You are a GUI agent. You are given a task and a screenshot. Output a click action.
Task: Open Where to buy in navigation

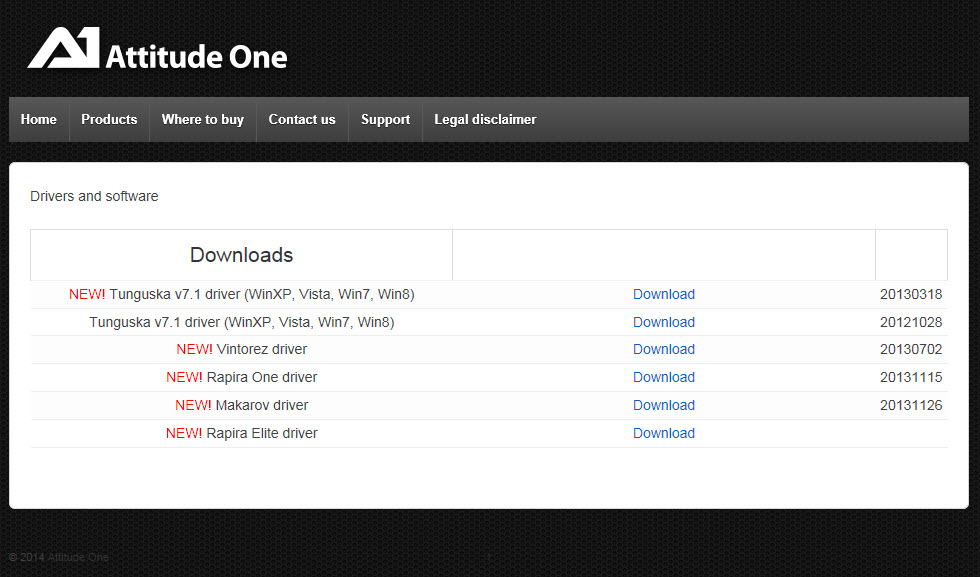tap(202, 119)
